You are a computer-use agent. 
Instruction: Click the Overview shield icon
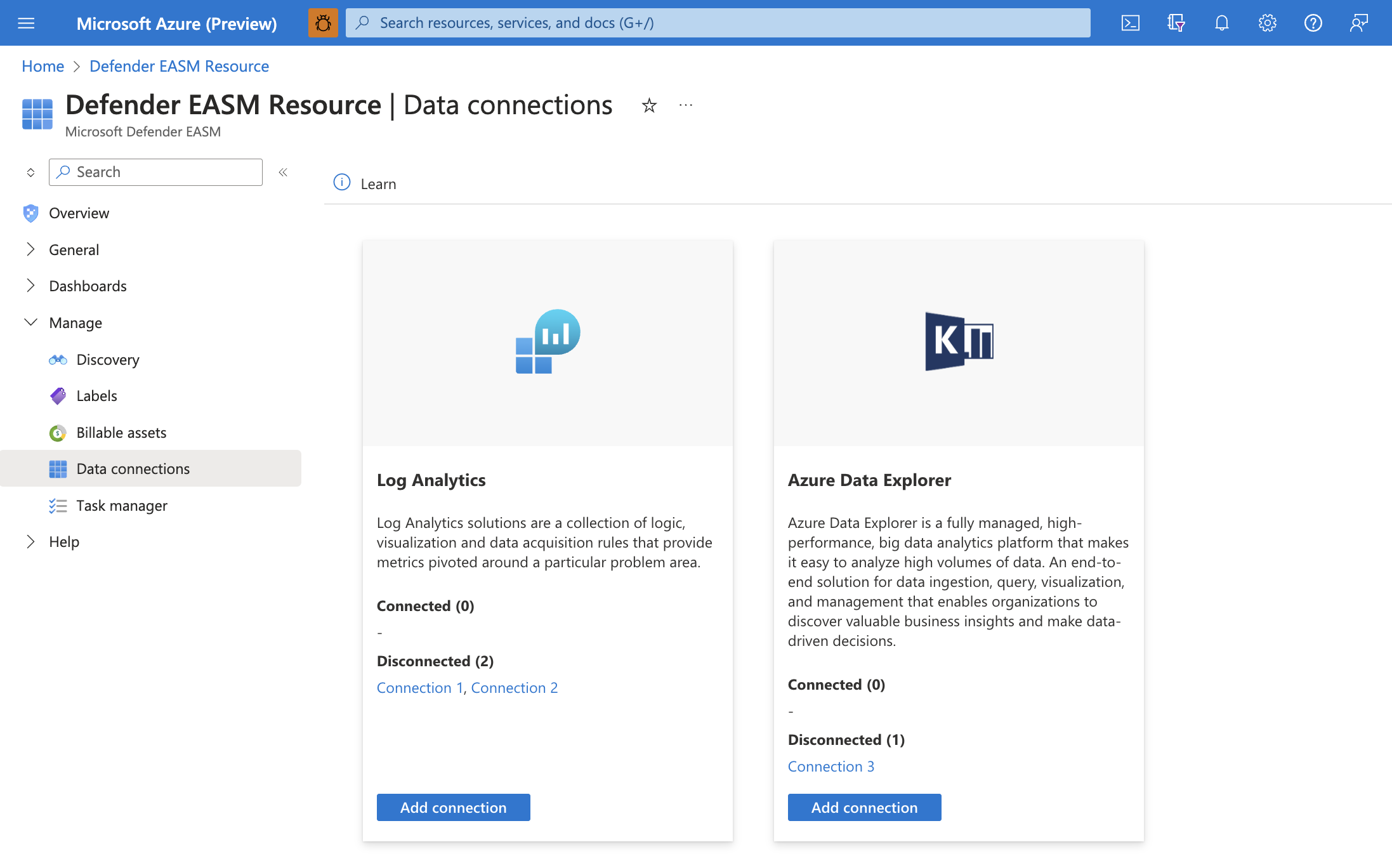(x=30, y=212)
